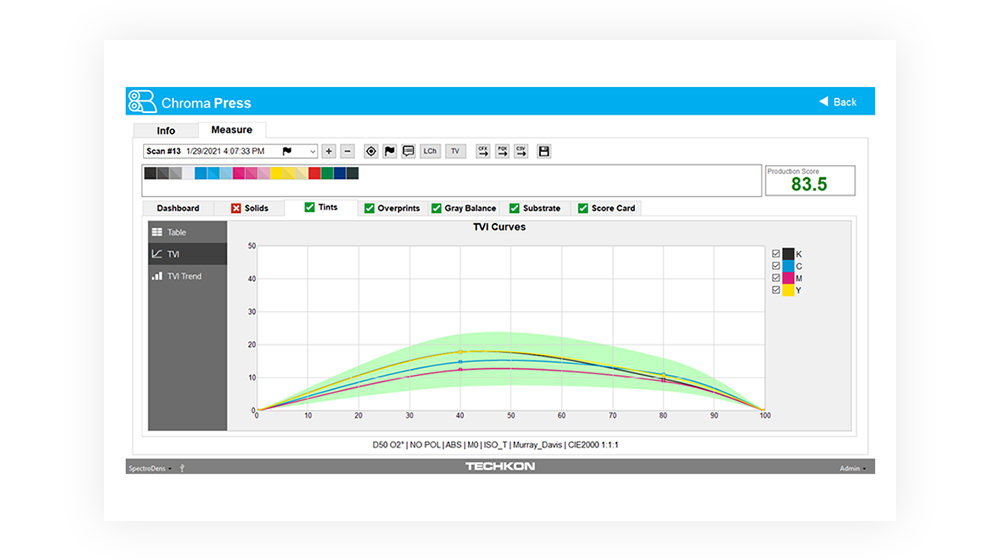Click the minus button beside the scan selector
The width and height of the screenshot is (1000, 560).
347,151
